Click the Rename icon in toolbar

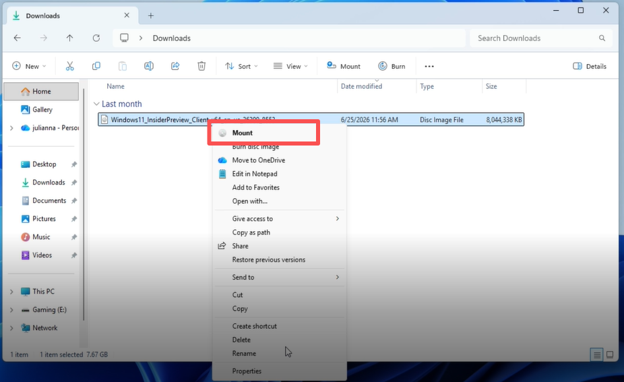point(149,66)
